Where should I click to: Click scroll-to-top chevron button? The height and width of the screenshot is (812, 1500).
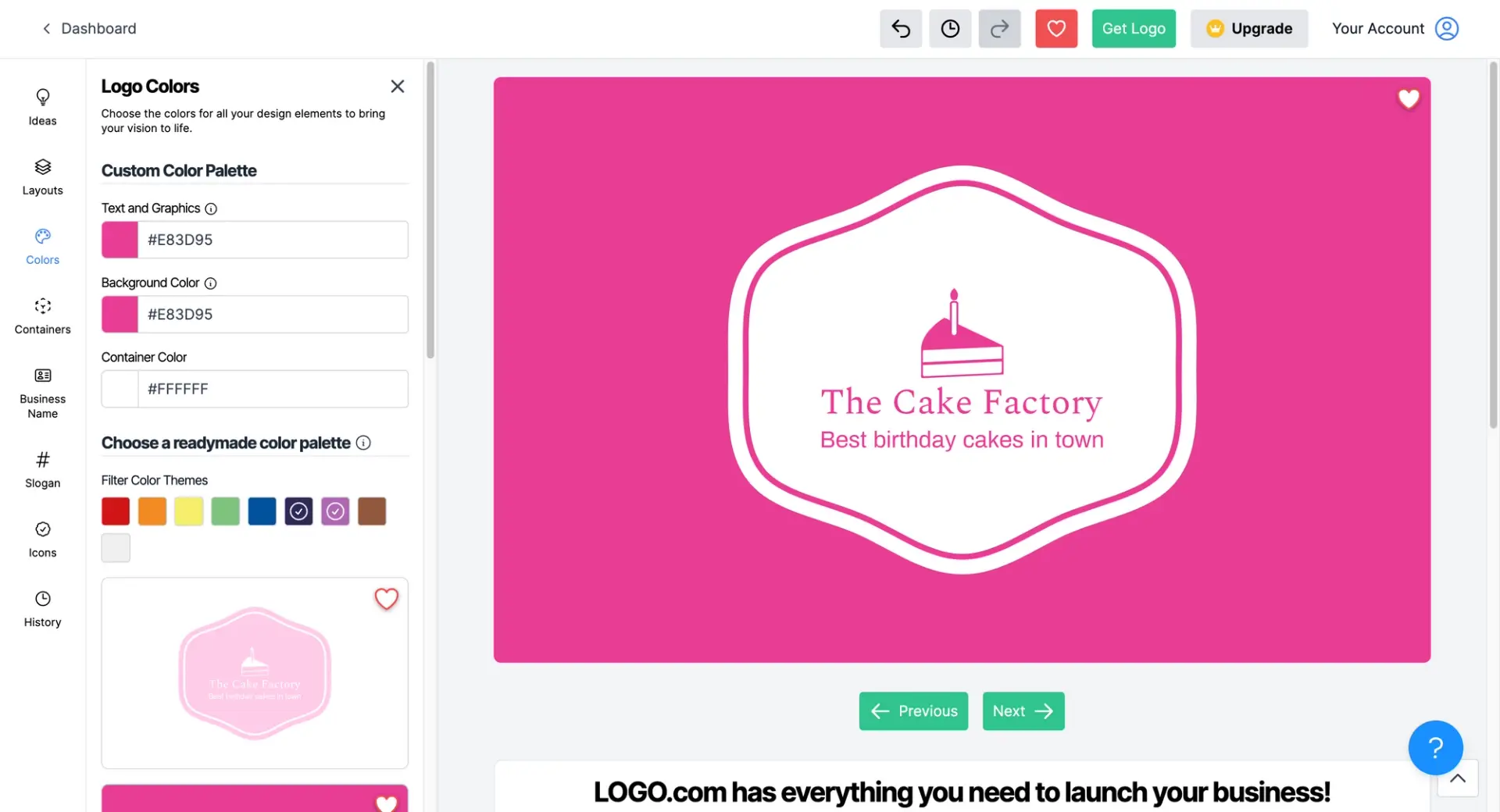[x=1457, y=778]
